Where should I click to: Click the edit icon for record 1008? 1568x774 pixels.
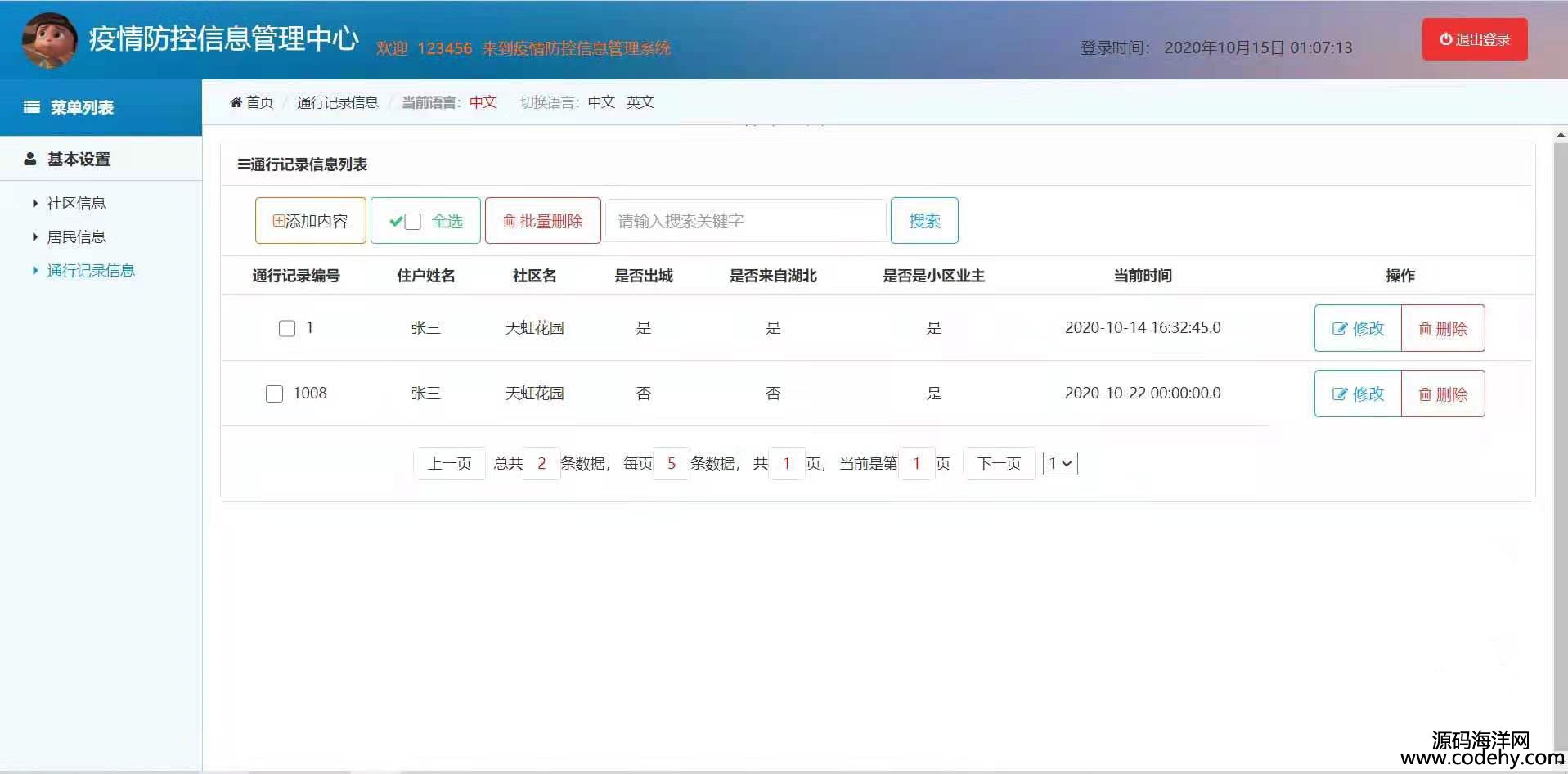[x=1339, y=394]
